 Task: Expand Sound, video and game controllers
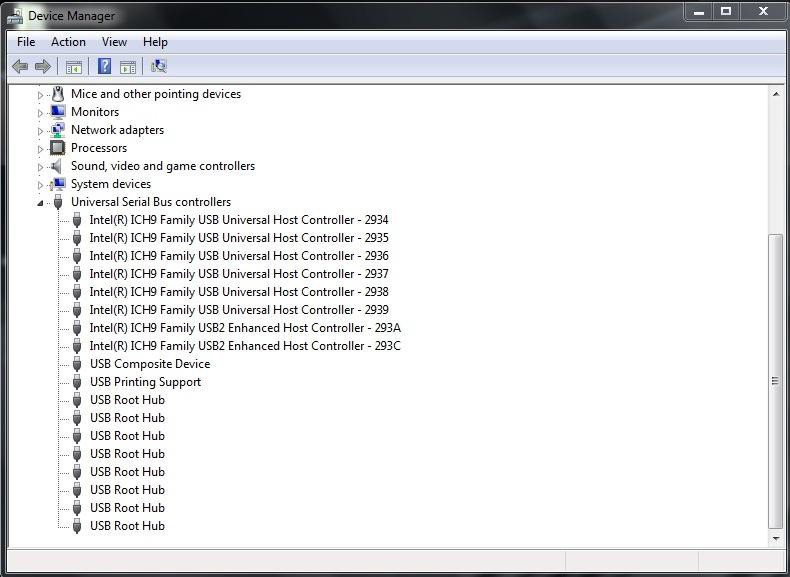[x=41, y=167]
